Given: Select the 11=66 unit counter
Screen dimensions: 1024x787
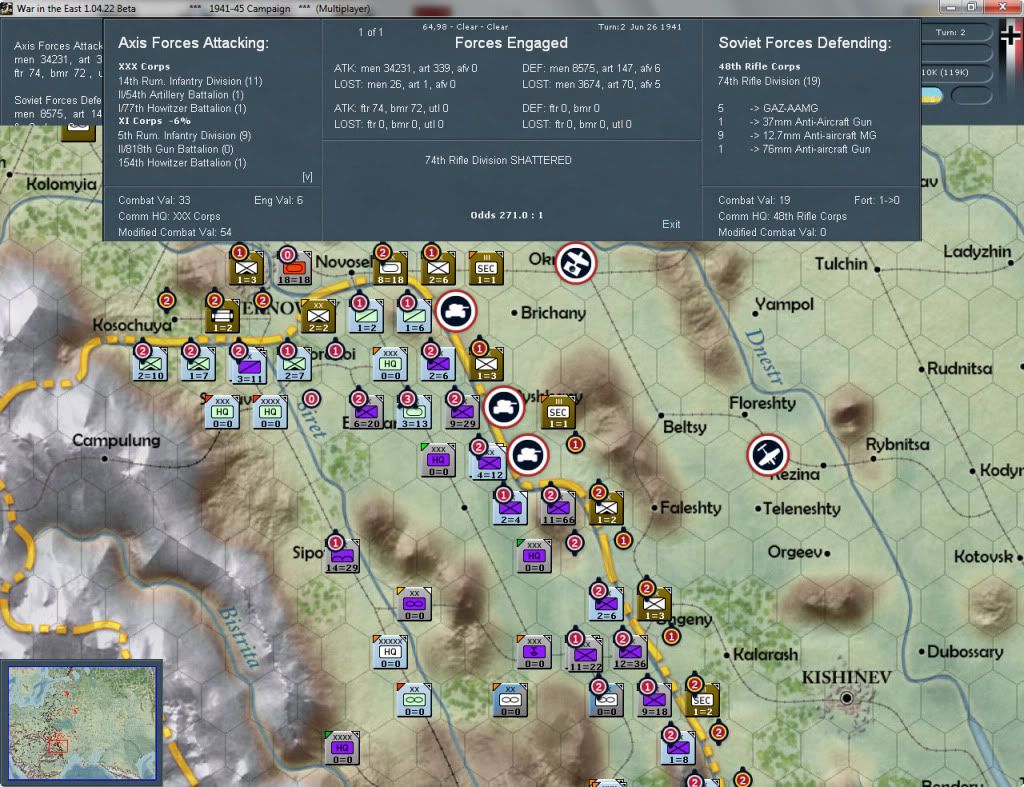Looking at the screenshot, I should pos(559,509).
